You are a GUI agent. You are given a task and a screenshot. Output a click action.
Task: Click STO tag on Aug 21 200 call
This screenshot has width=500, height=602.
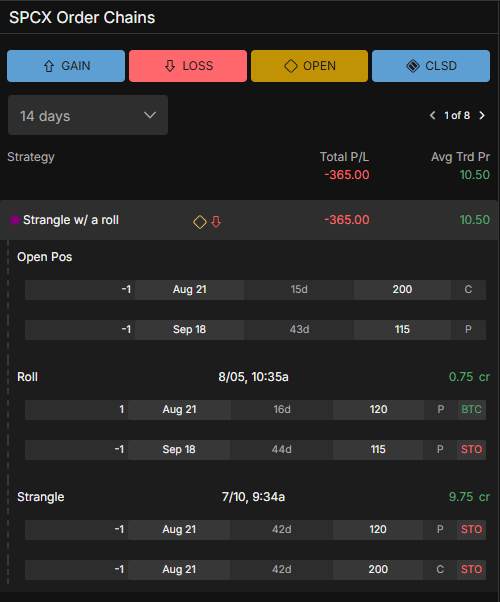[x=472, y=569]
